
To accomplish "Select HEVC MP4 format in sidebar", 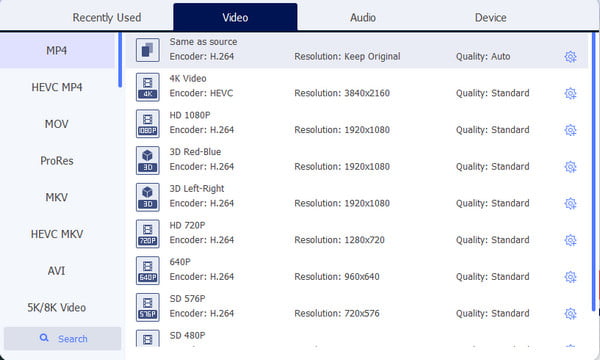I will pyautogui.click(x=57, y=87).
